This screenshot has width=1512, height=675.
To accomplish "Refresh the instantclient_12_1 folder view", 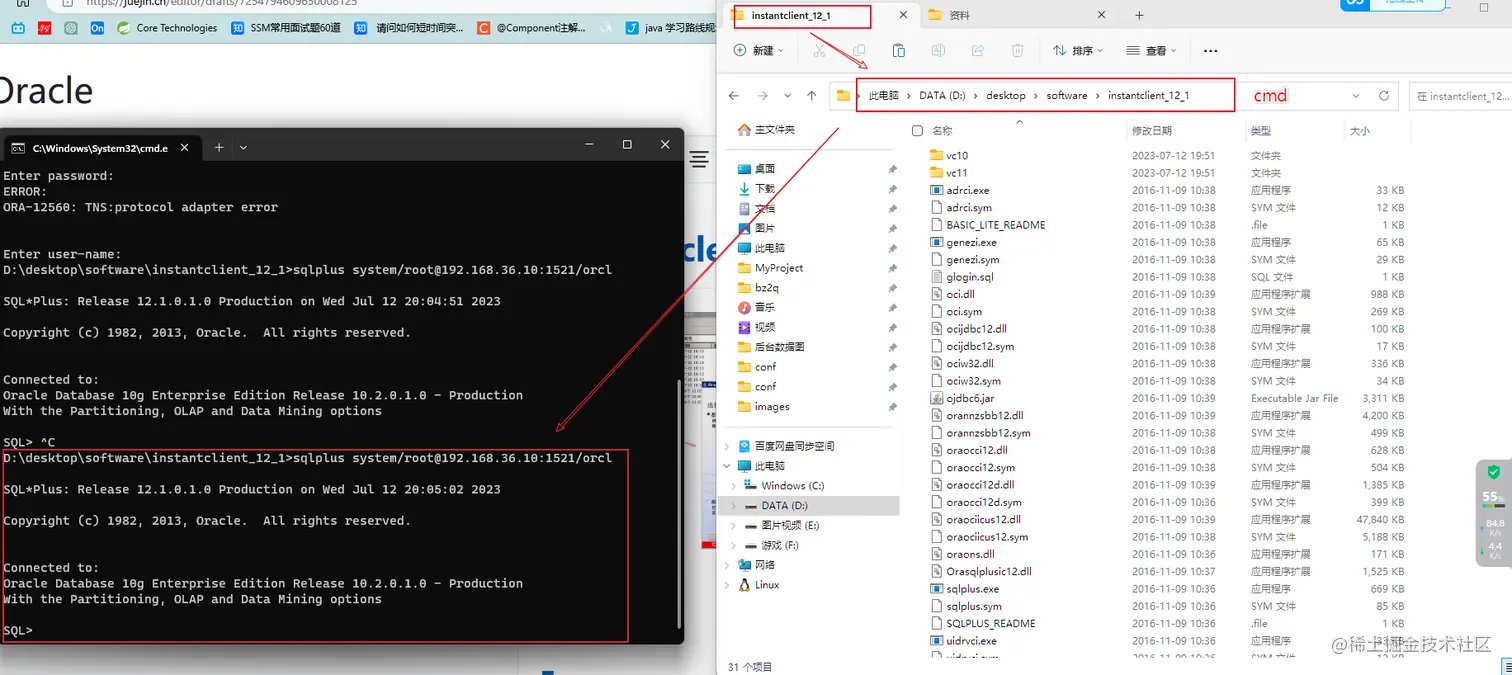I will coord(1384,96).
